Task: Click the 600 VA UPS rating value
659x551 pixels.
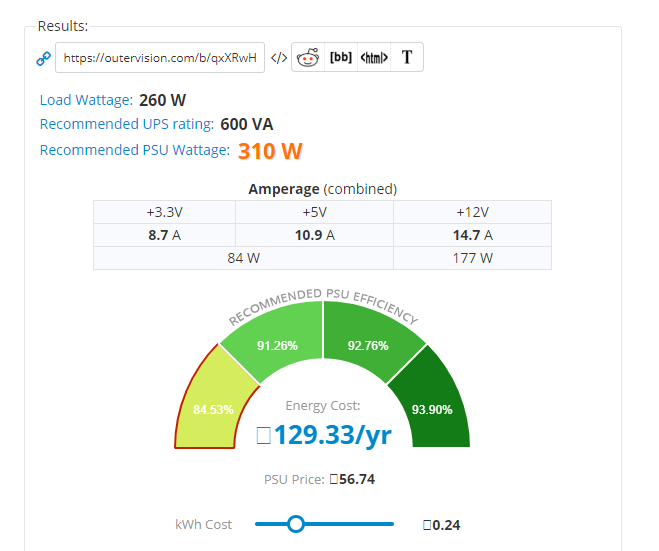Action: pos(247,124)
